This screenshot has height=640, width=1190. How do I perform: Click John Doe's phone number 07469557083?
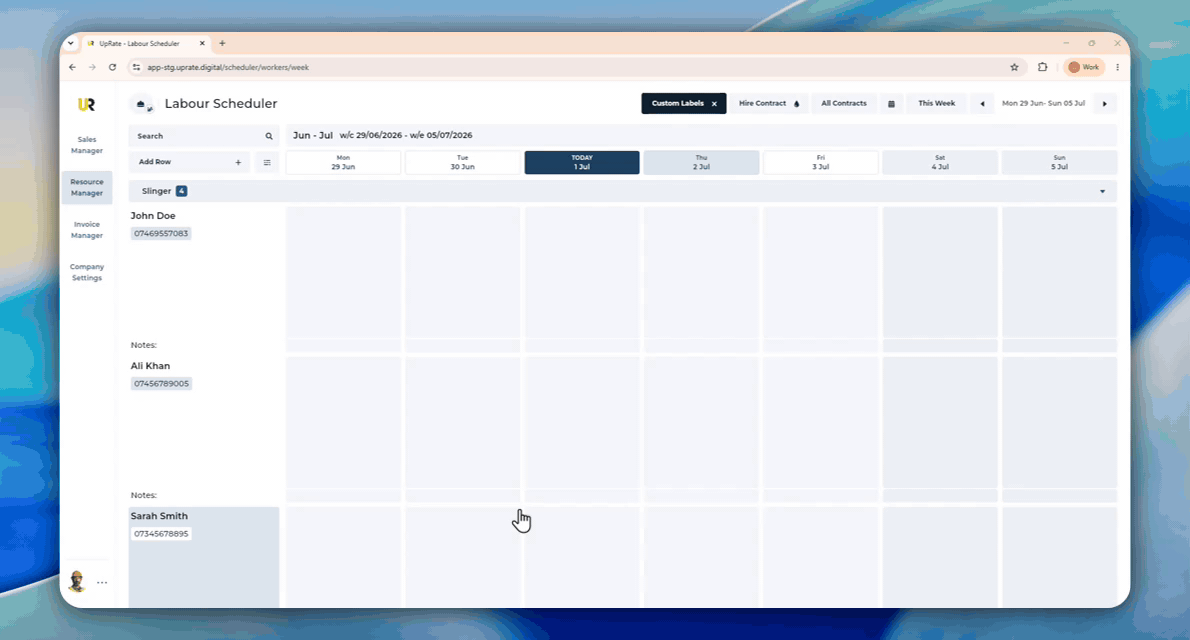[161, 233]
